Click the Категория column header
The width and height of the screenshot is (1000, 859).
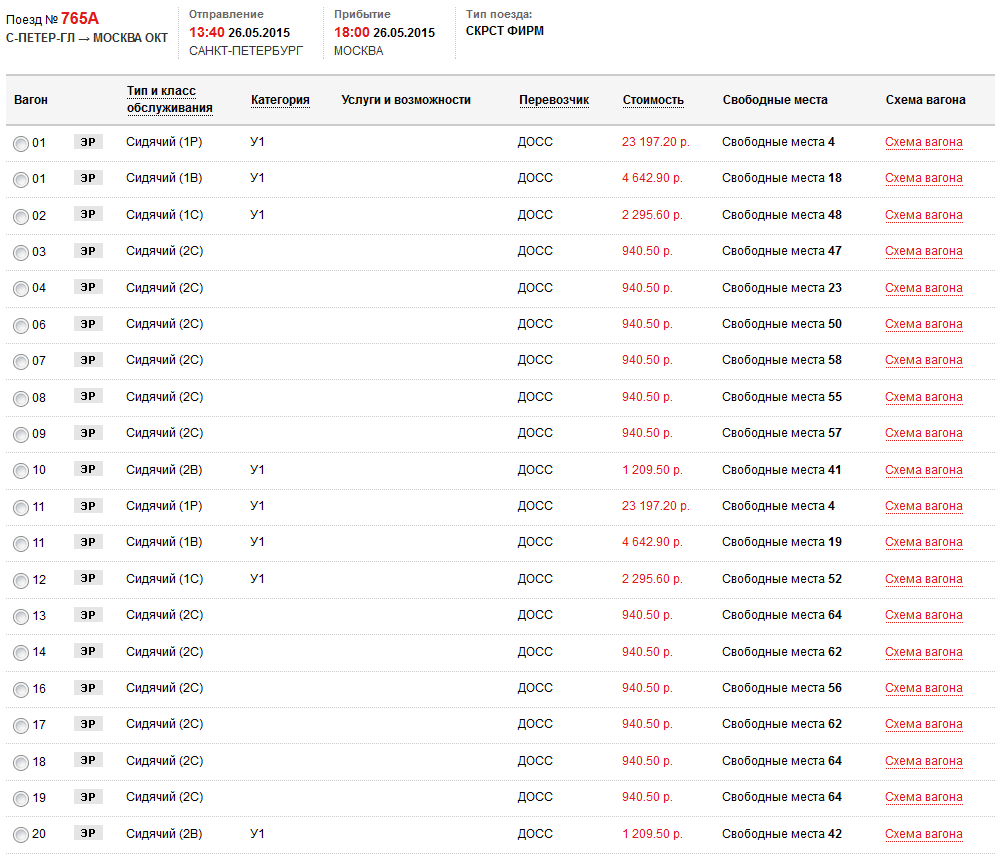pyautogui.click(x=280, y=100)
